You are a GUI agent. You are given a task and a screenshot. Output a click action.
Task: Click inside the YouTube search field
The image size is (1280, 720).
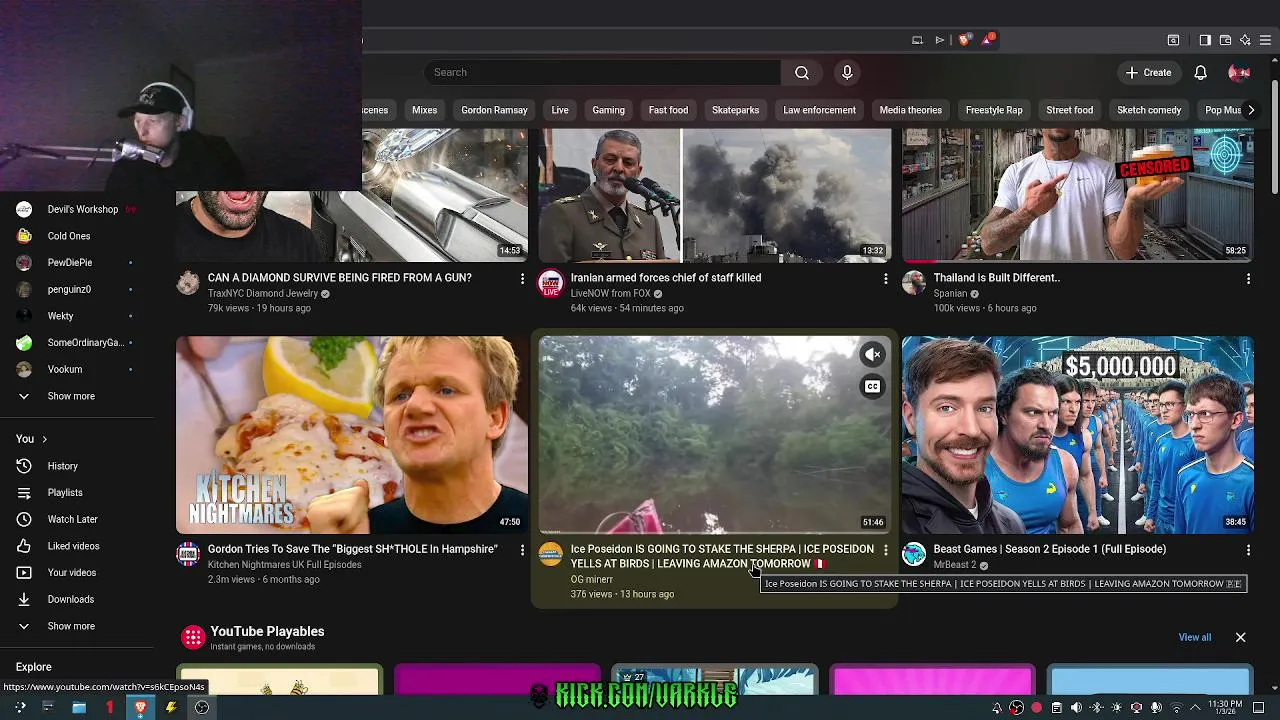coord(602,72)
